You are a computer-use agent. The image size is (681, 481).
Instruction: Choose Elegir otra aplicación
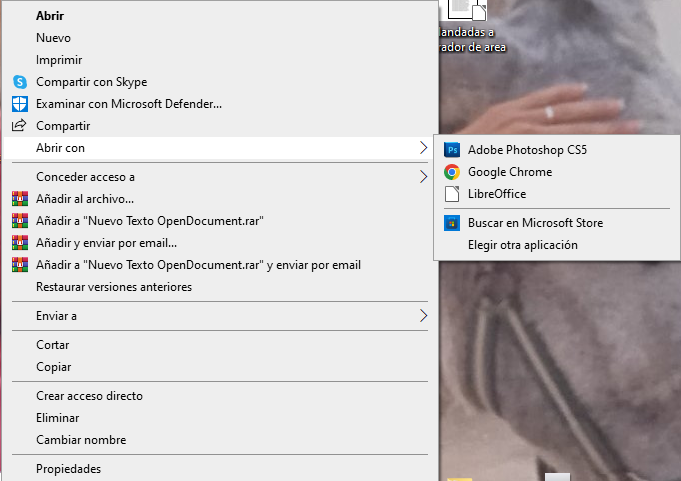point(557,245)
